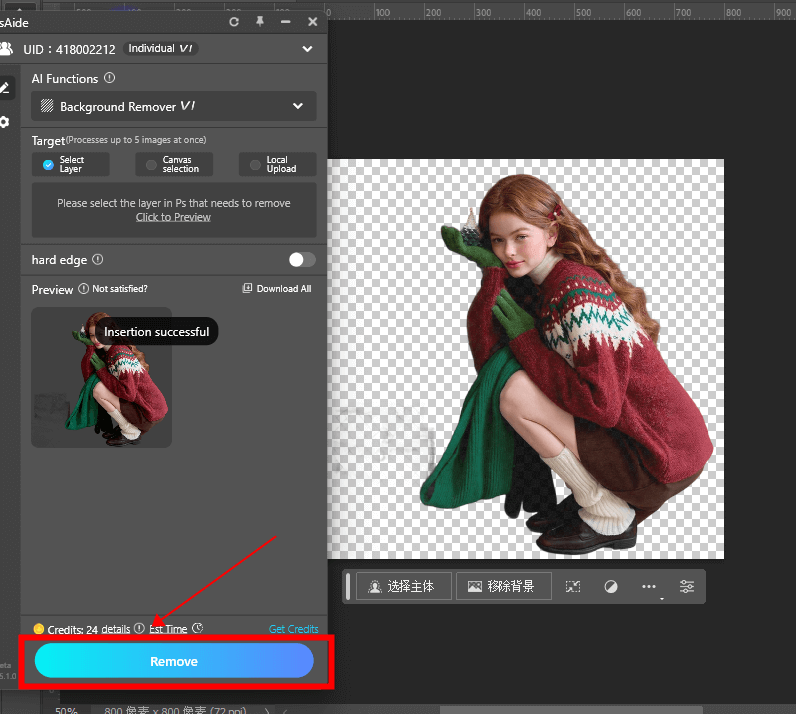Click the 移除背景 remove background button
796x714 pixels.
tap(504, 587)
